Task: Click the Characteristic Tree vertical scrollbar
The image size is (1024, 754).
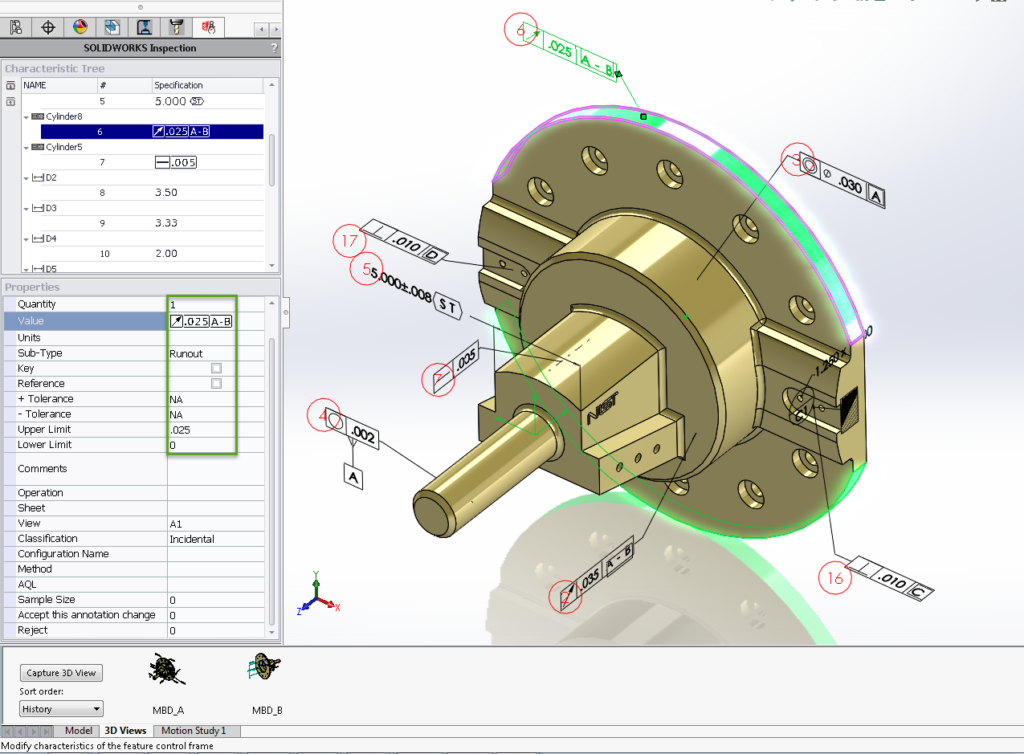Action: pyautogui.click(x=273, y=158)
